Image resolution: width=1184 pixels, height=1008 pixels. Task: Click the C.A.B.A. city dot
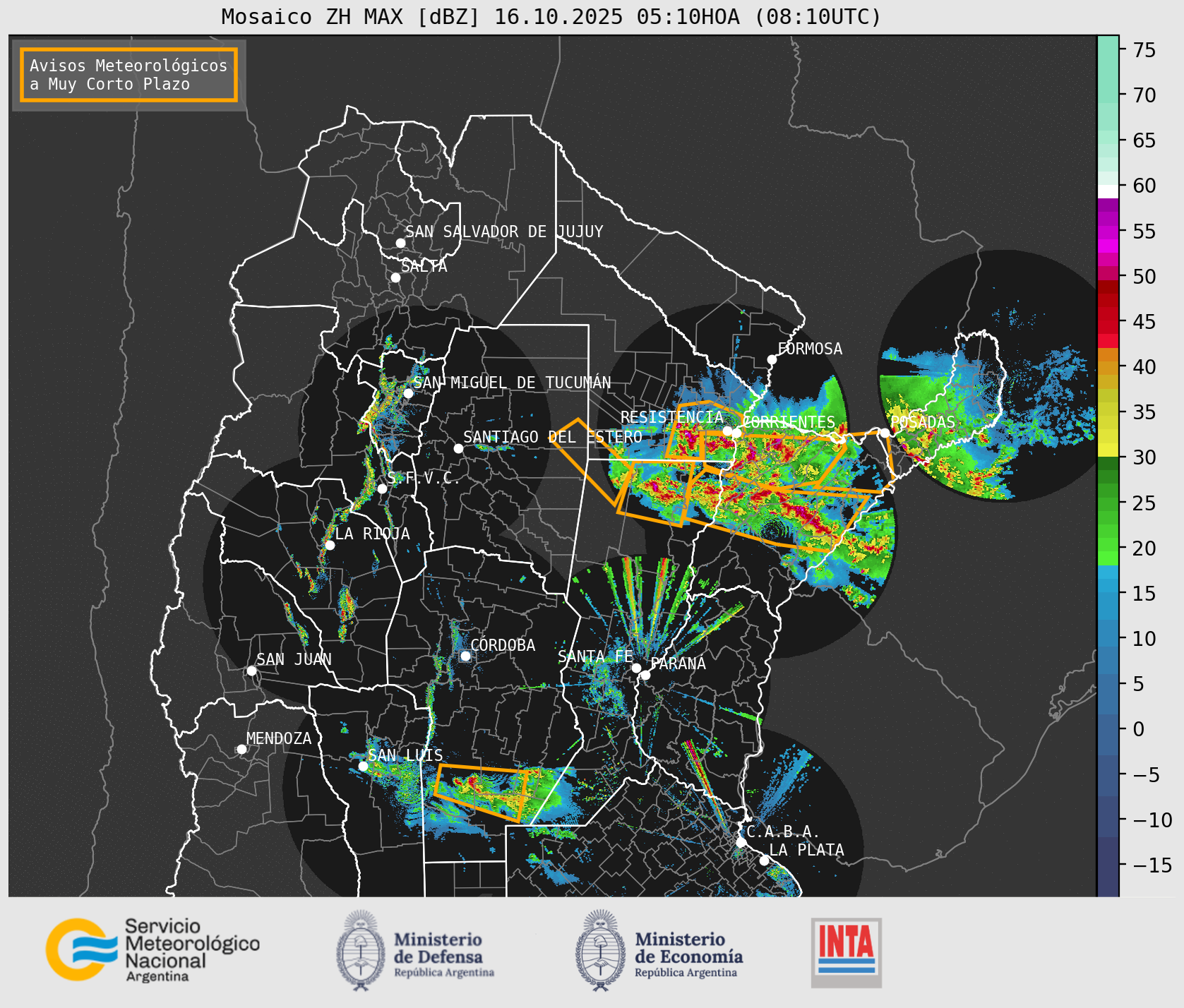[741, 842]
